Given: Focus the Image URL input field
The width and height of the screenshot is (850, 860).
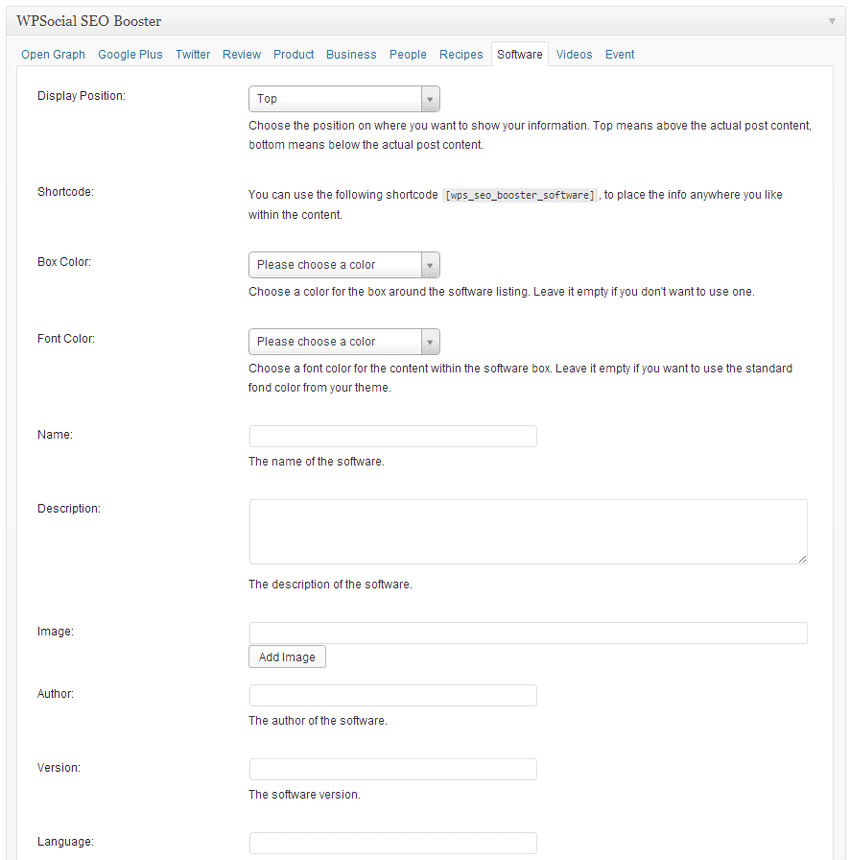Looking at the screenshot, I should (x=527, y=633).
